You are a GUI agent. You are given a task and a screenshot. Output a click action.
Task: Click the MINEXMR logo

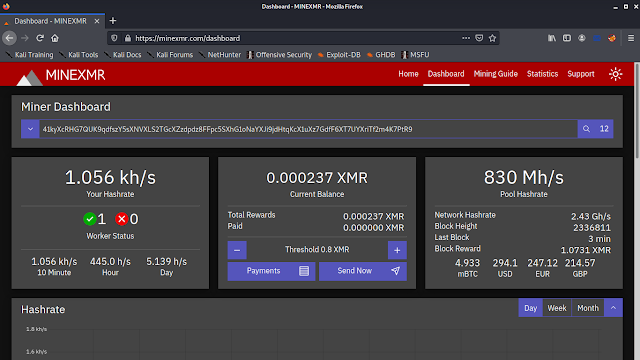pyautogui.click(x=60, y=76)
